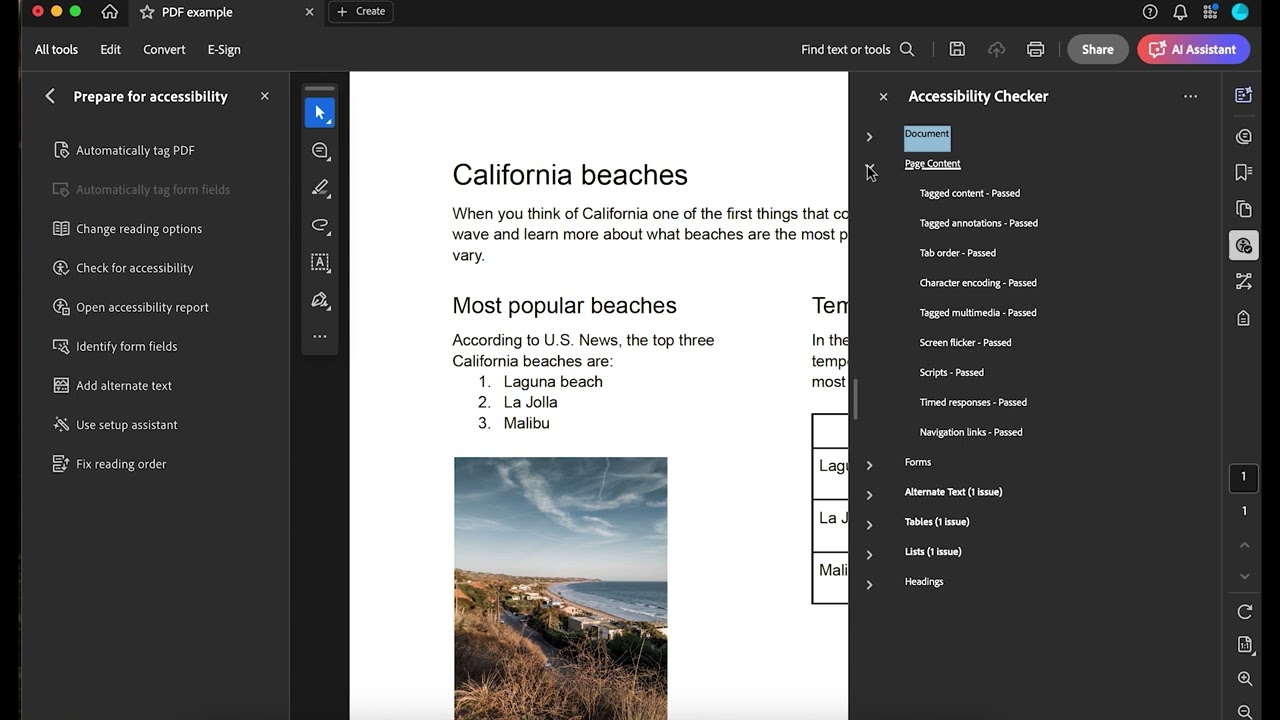Screen dimensions: 1280x720
Task: Collapse the Page Content node
Action: point(869,166)
